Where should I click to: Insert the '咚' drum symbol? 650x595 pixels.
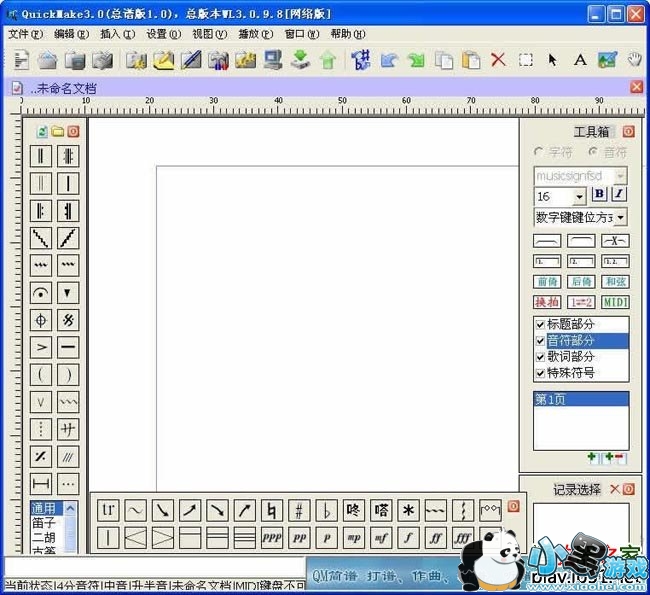coord(354,510)
